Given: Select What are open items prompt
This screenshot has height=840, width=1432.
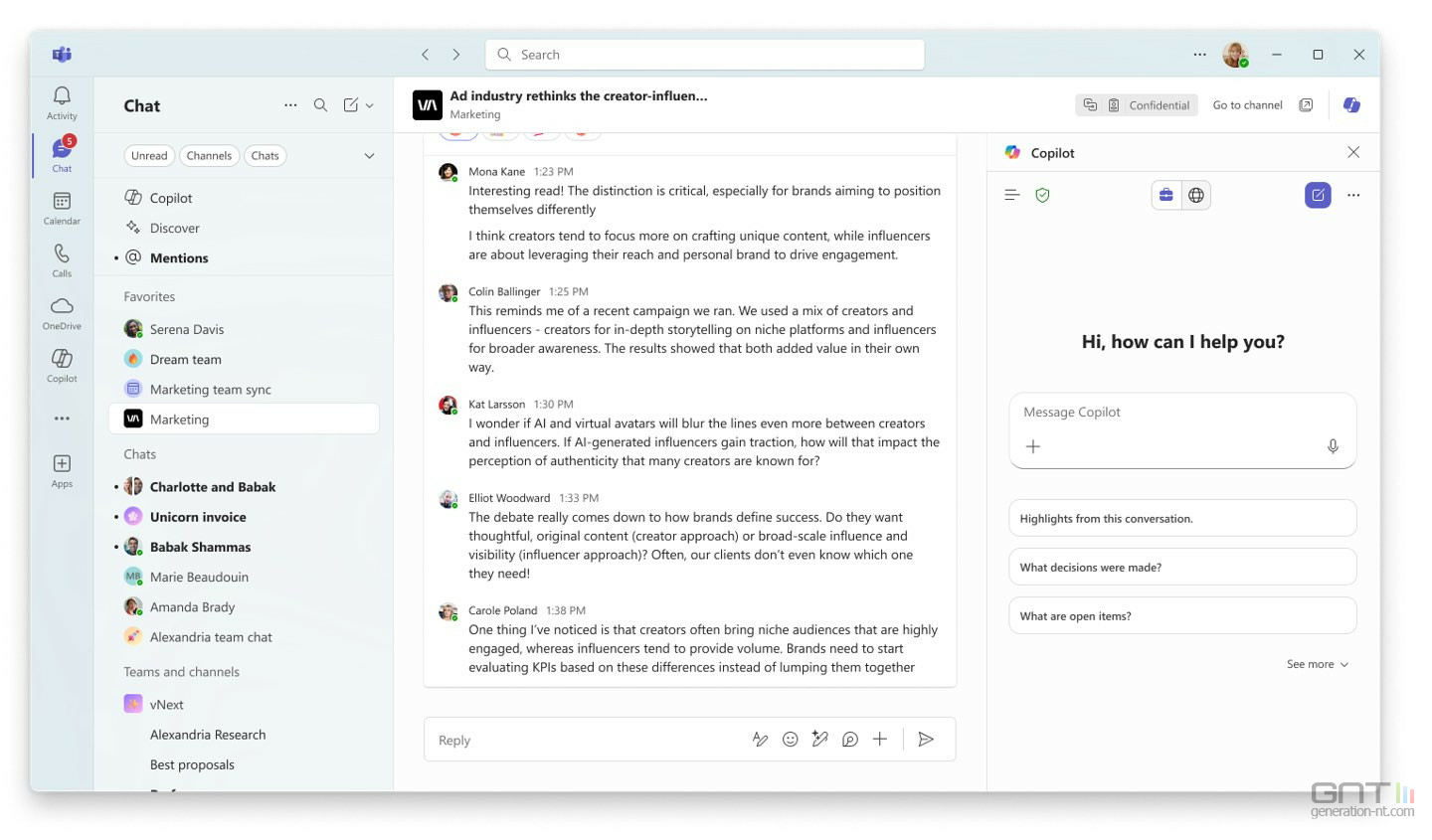Looking at the screenshot, I should 1182,615.
